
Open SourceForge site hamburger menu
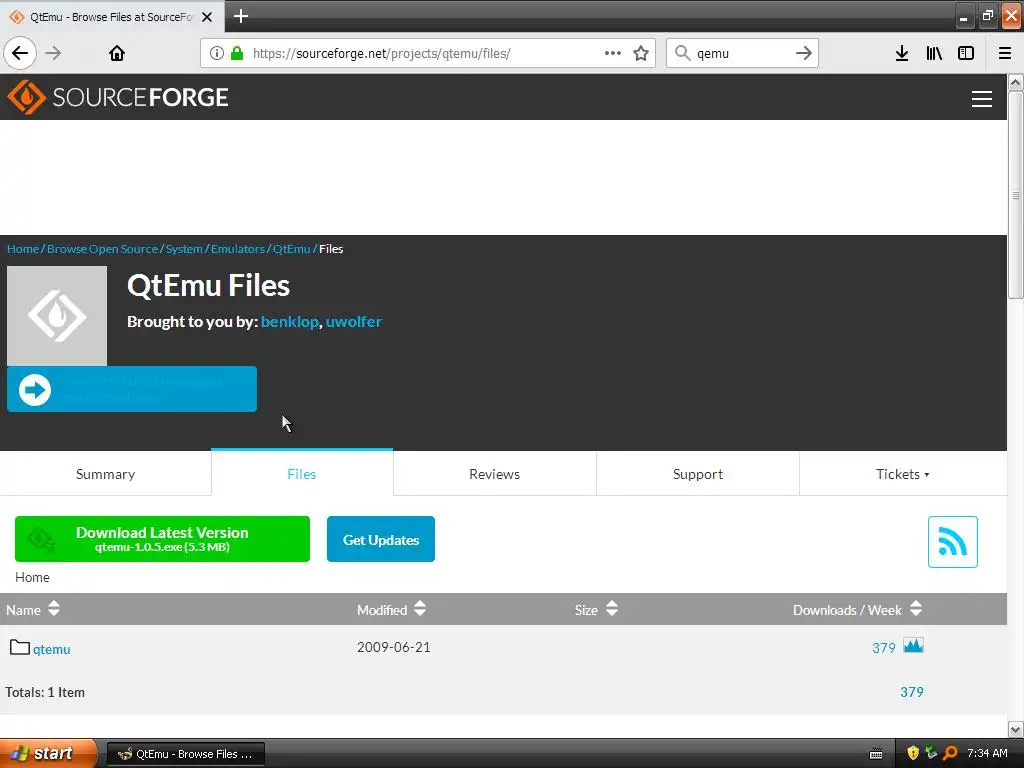[x=982, y=99]
